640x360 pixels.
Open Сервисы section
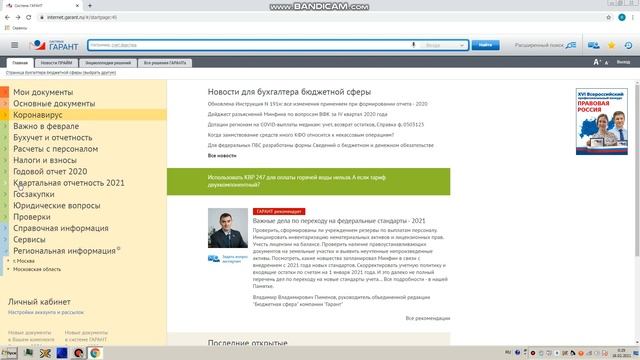[x=29, y=240]
